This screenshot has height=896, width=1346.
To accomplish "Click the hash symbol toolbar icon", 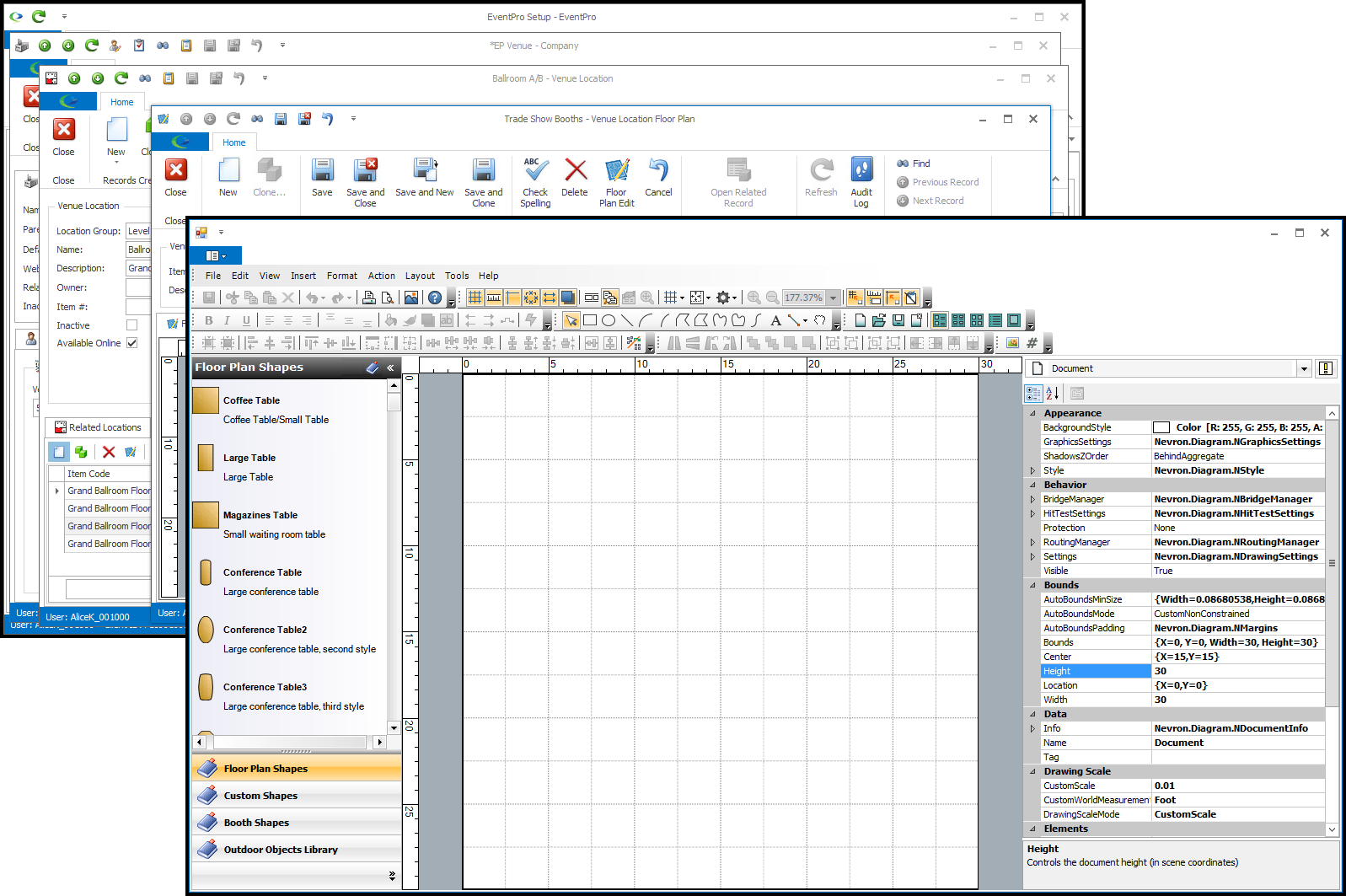I will pyautogui.click(x=1032, y=343).
